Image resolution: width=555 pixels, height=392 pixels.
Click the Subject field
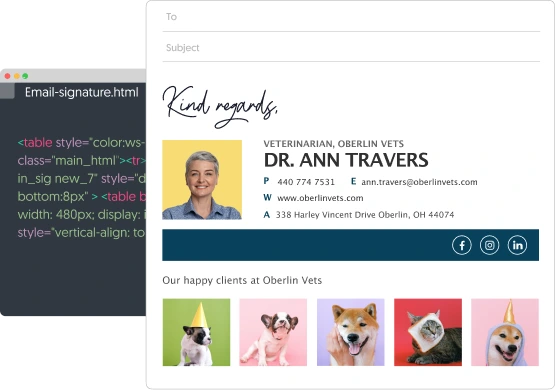point(351,47)
